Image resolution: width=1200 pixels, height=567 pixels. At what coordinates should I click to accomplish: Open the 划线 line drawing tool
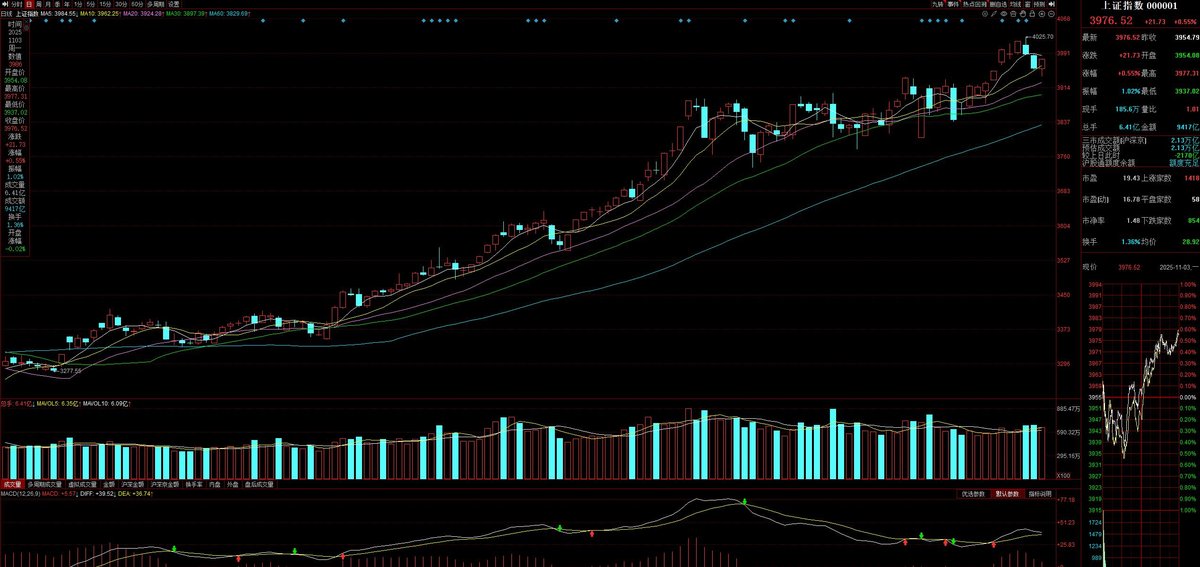coord(1013,4)
